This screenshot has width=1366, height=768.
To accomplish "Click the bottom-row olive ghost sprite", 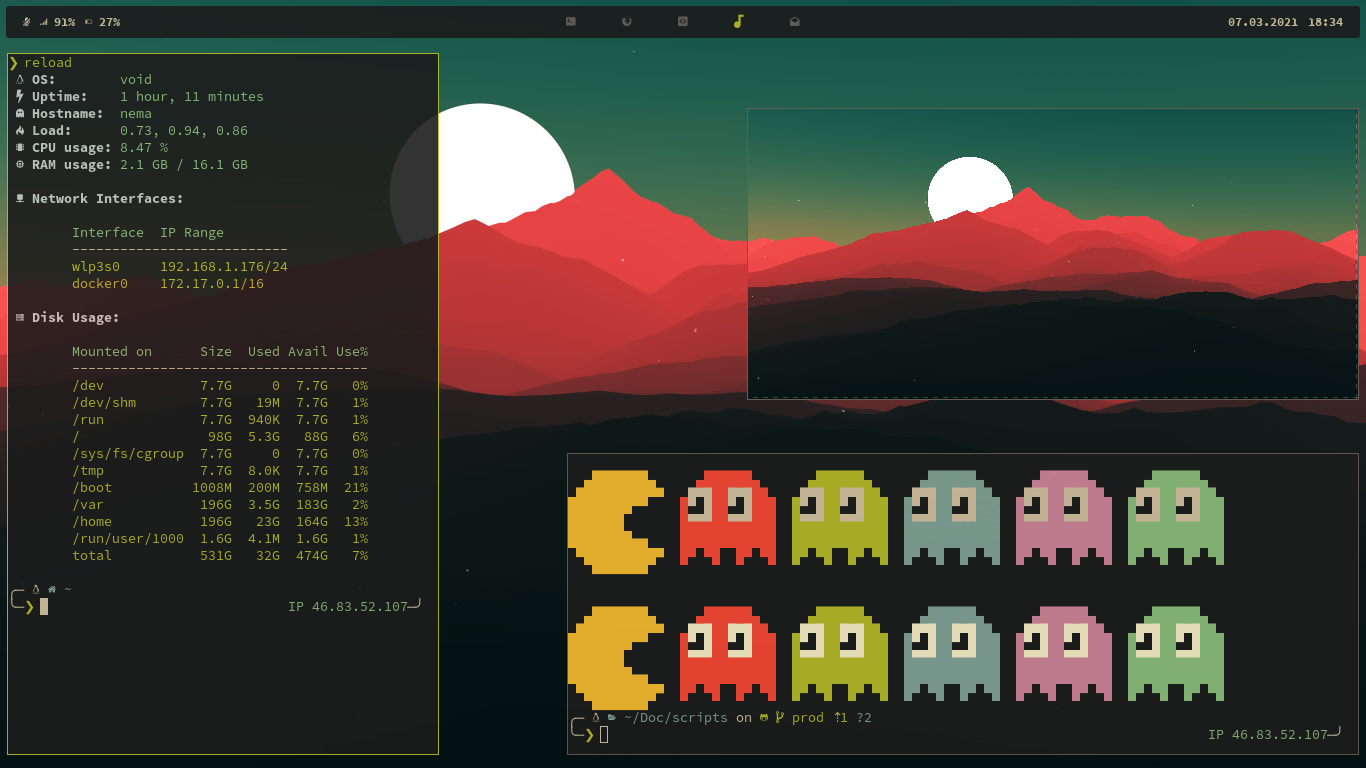I will (x=840, y=653).
